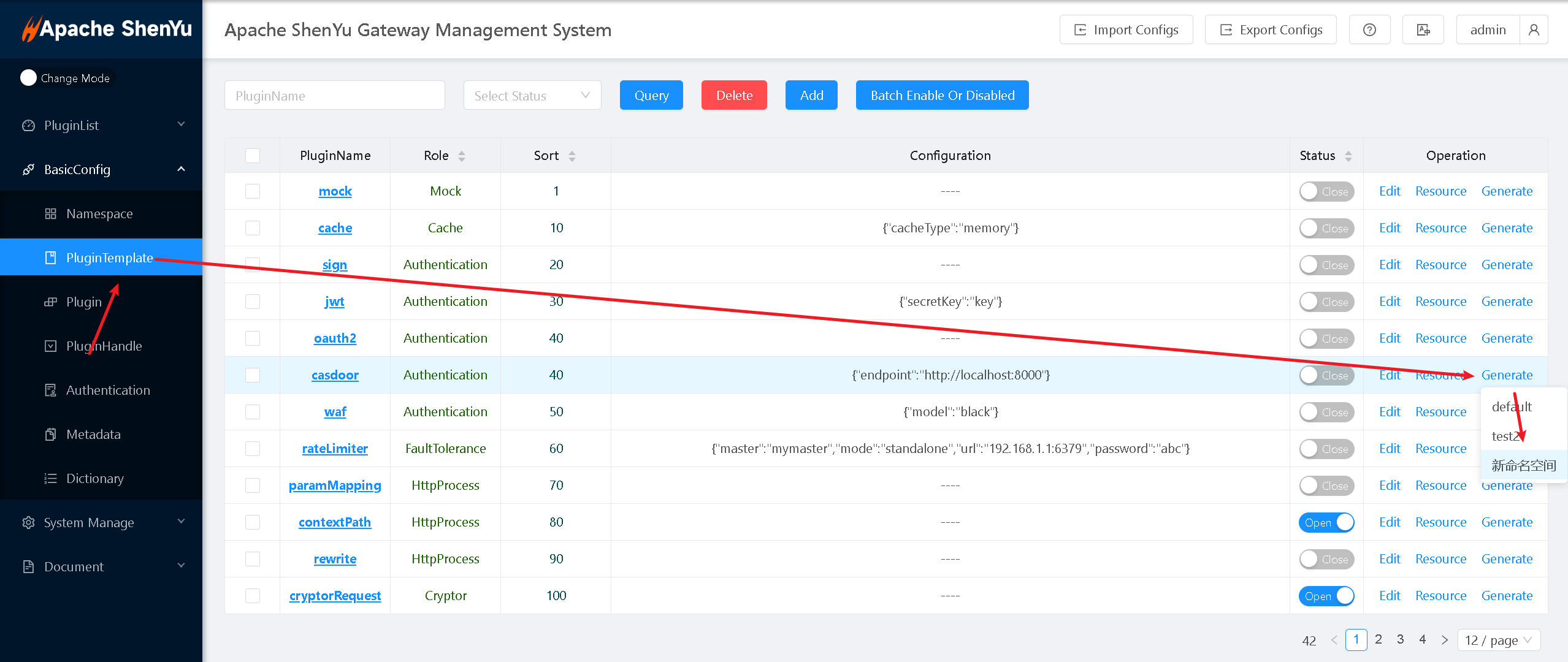Click the help question mark icon
Screen dimensions: 1568x662
pos(1369,30)
